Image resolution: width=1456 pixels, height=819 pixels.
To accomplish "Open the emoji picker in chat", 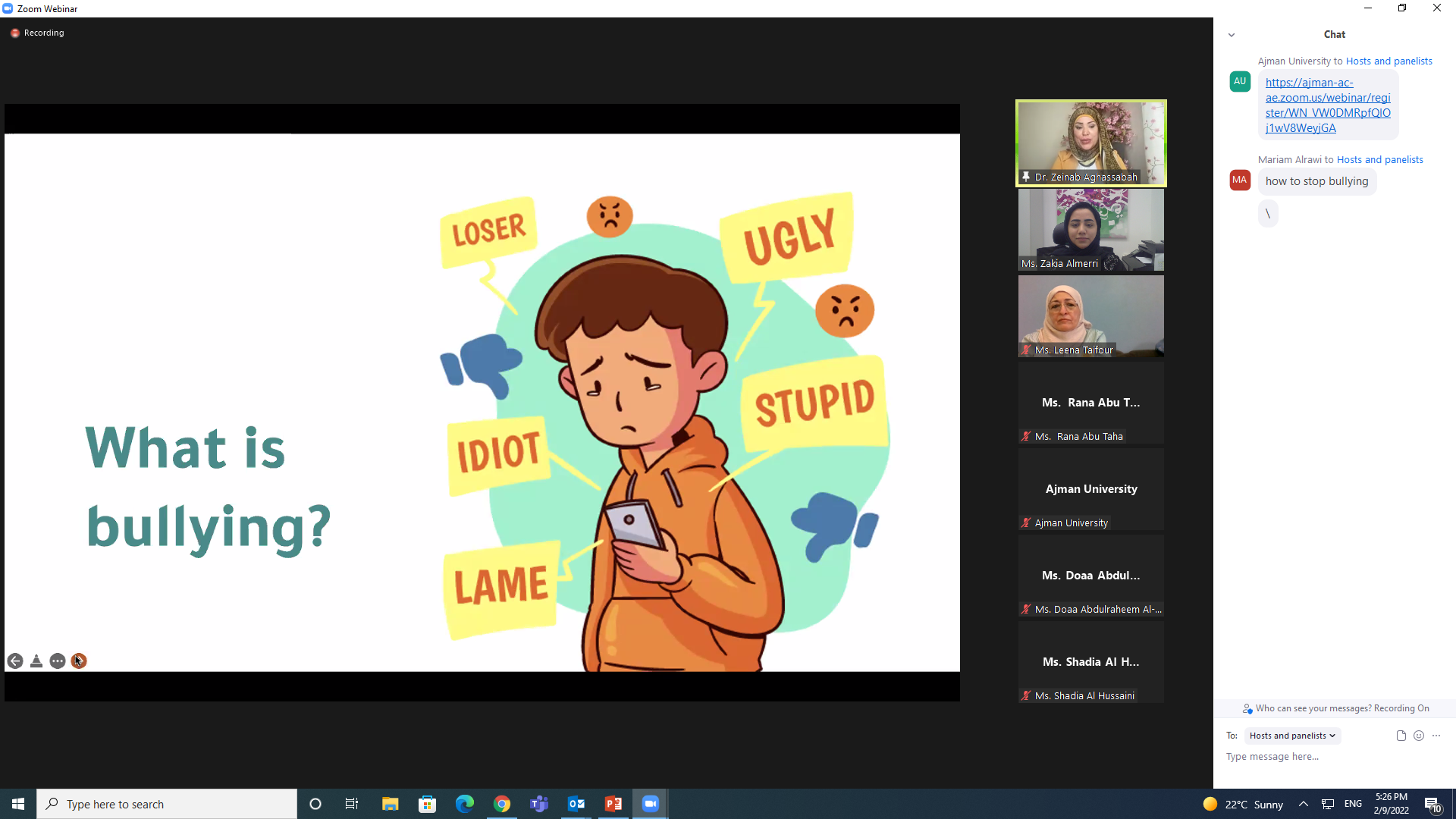I will [1419, 736].
